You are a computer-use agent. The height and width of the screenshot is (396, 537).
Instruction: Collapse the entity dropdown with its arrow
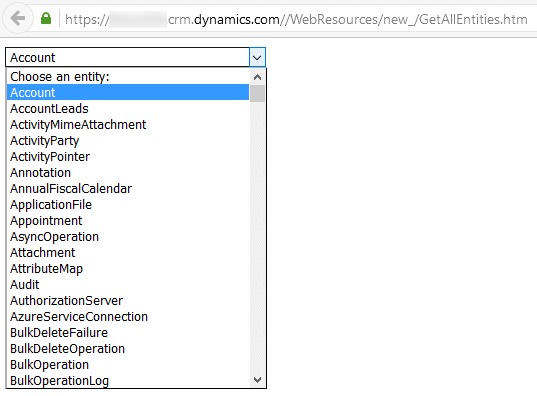(x=257, y=57)
